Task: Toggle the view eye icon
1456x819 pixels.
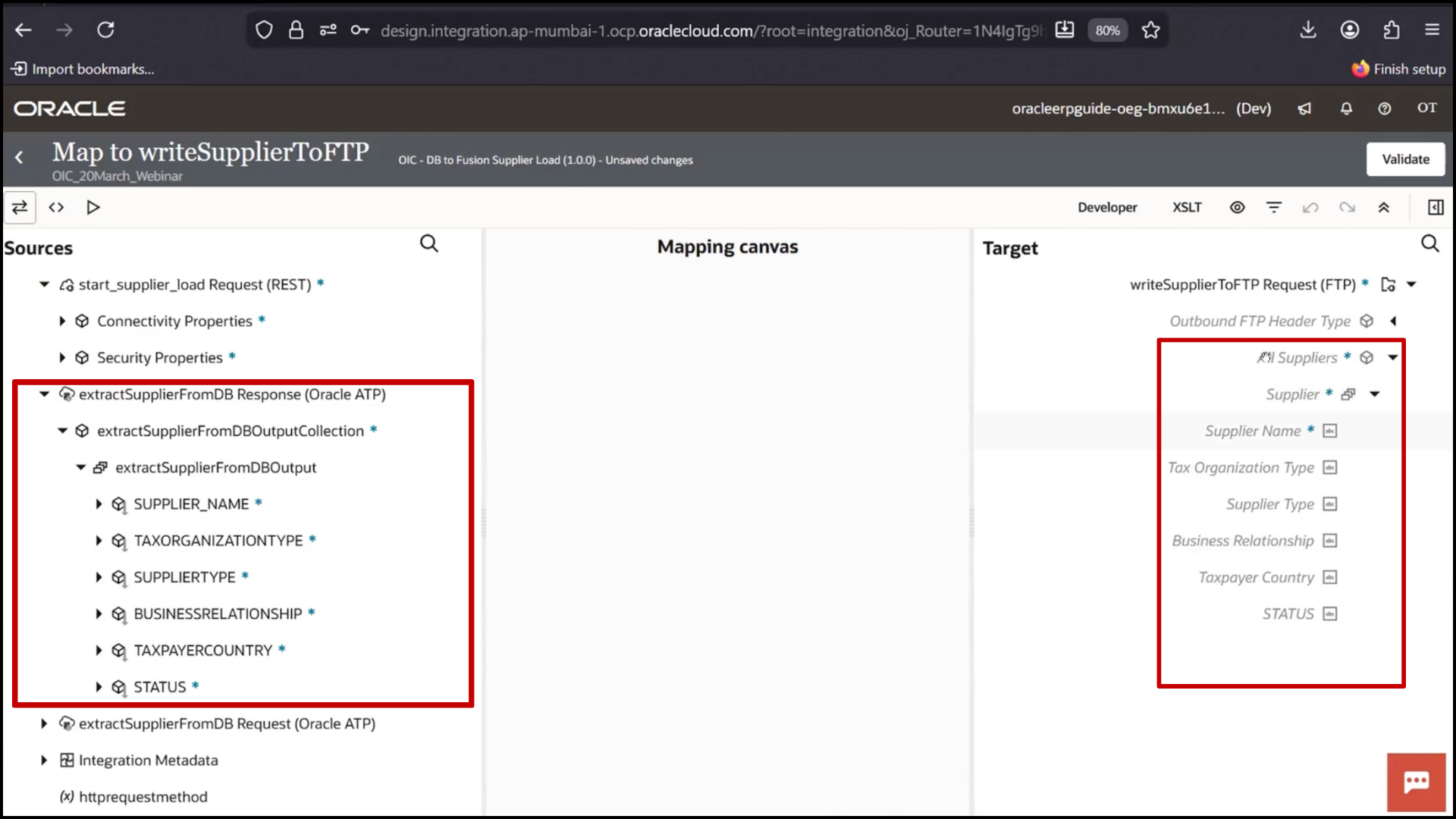Action: pos(1237,207)
